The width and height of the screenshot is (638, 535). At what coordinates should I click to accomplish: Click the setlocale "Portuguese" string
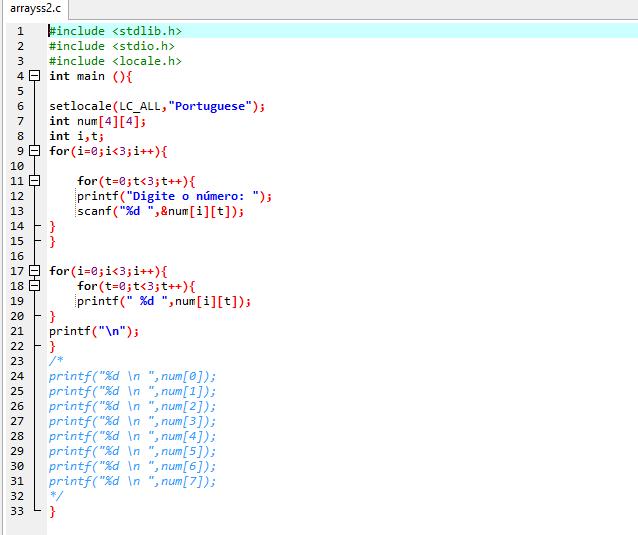pos(210,106)
